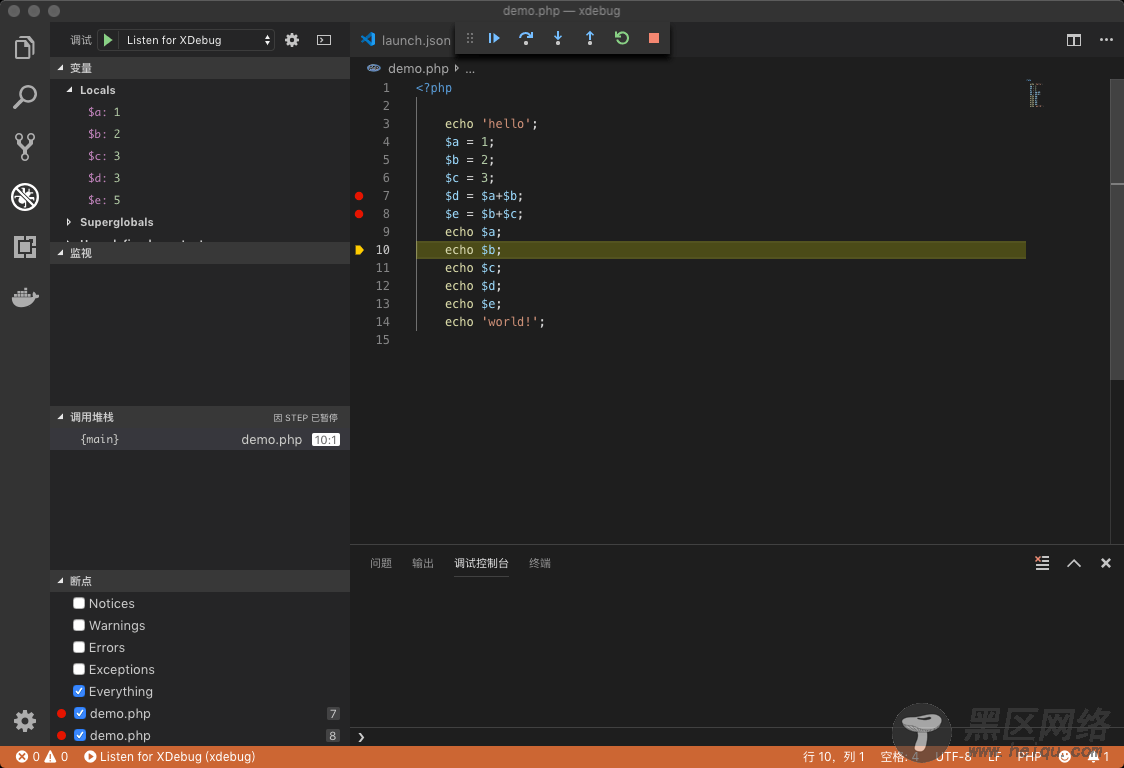Step over in debug toolbar
This screenshot has width=1124, height=768.
click(525, 38)
